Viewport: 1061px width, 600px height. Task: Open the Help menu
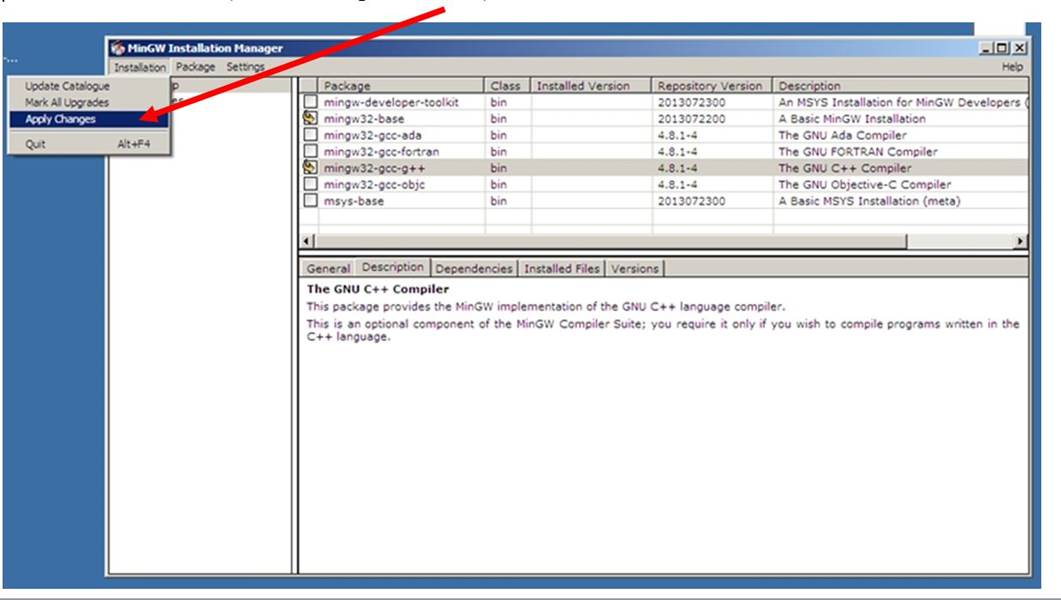[1012, 67]
